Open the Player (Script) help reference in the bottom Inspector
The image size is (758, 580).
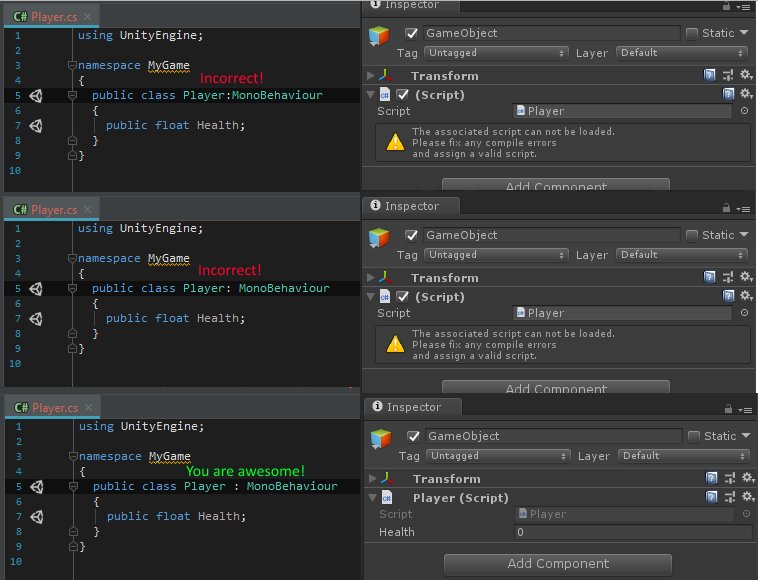711,497
